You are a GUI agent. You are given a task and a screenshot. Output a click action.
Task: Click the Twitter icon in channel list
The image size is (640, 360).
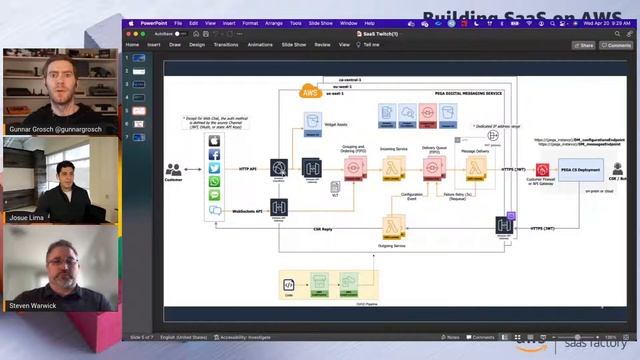coord(214,168)
